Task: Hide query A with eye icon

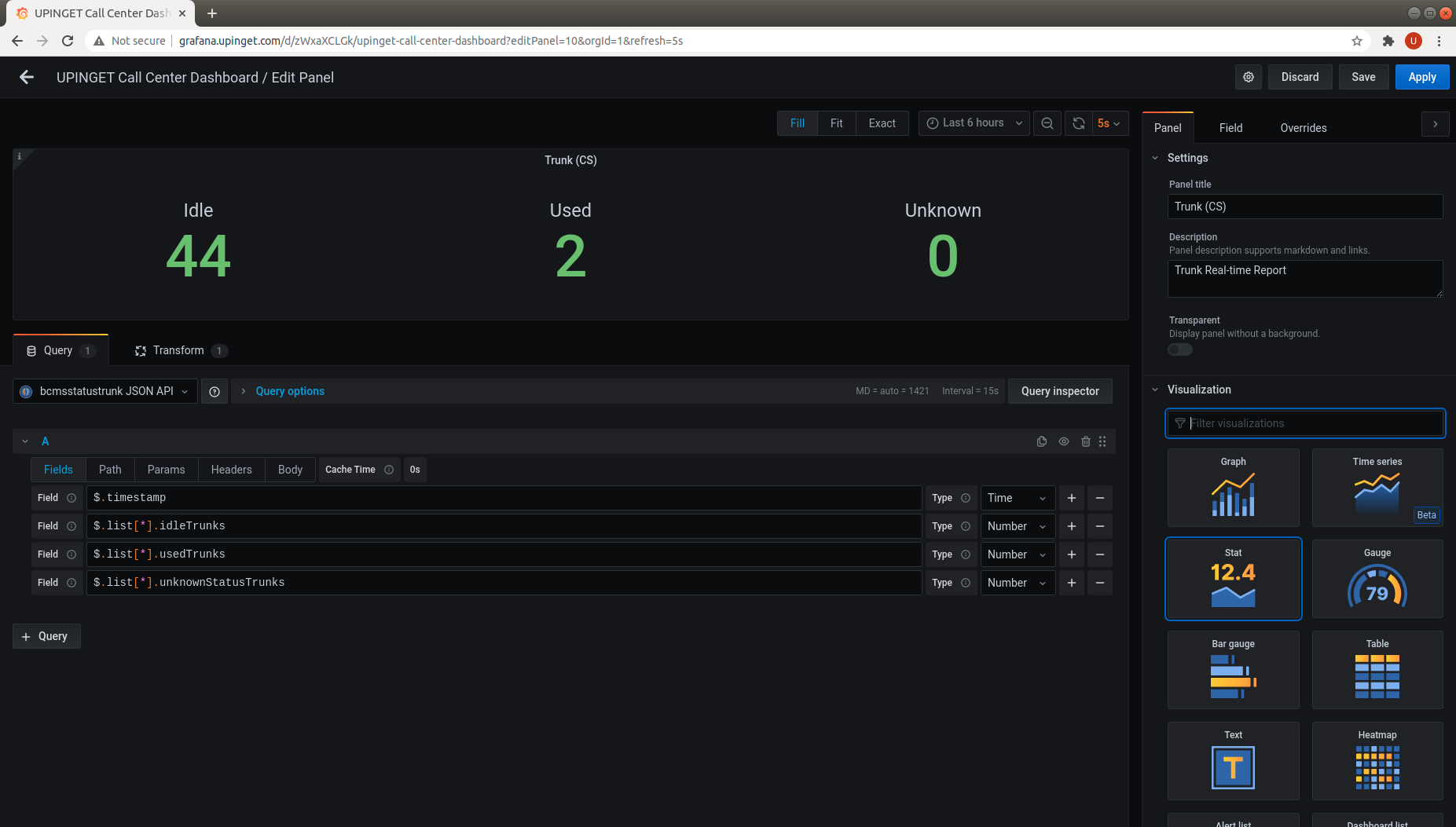Action: point(1064,441)
